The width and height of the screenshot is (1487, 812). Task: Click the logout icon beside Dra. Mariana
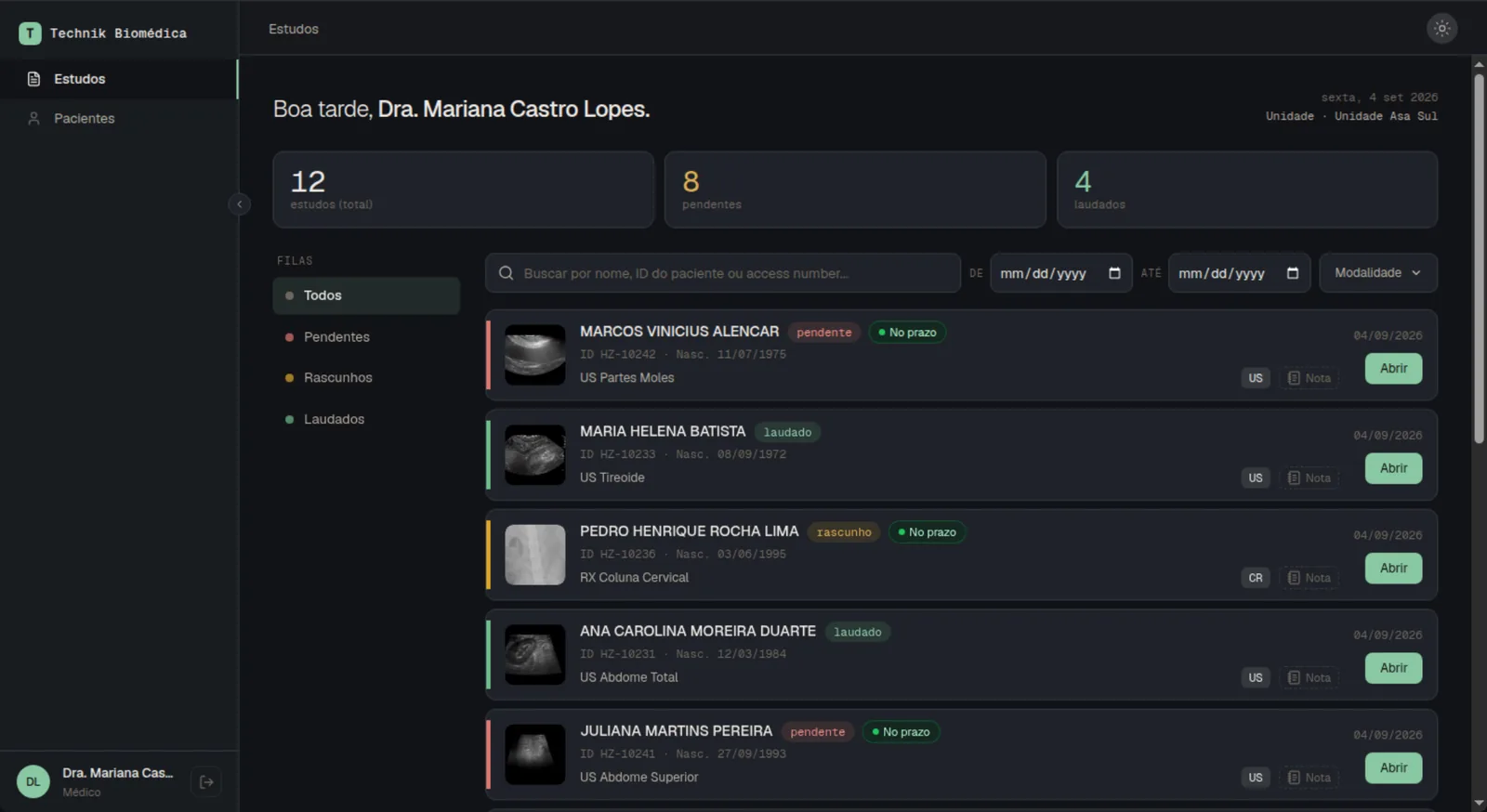pyautogui.click(x=206, y=782)
